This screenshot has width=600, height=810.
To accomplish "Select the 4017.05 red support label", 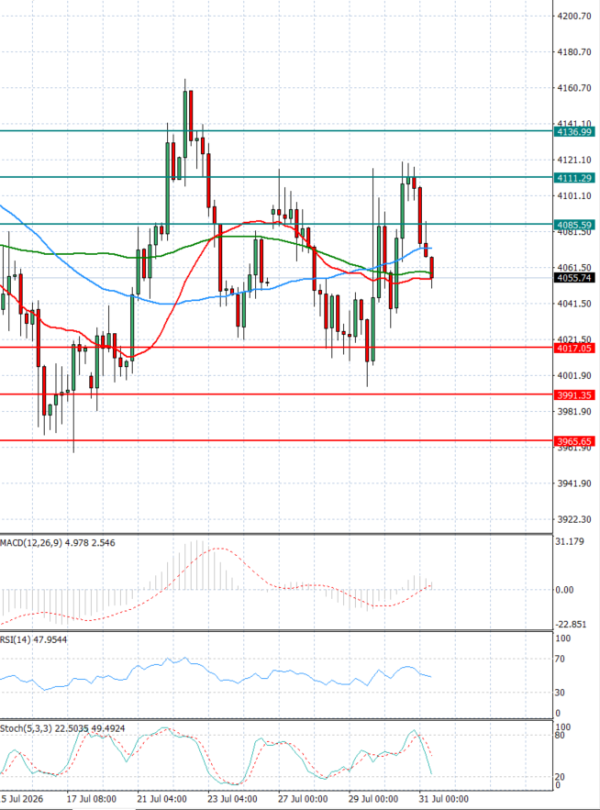I will 574,348.
